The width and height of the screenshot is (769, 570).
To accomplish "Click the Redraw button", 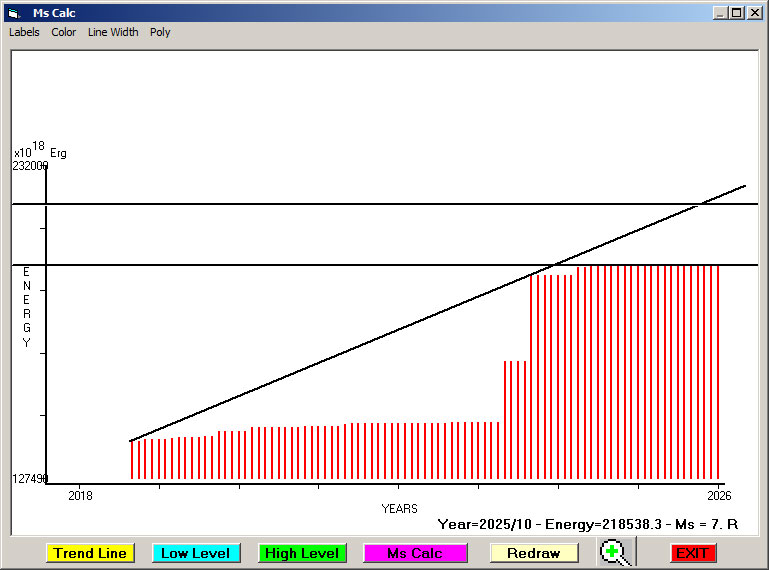I will (533, 553).
